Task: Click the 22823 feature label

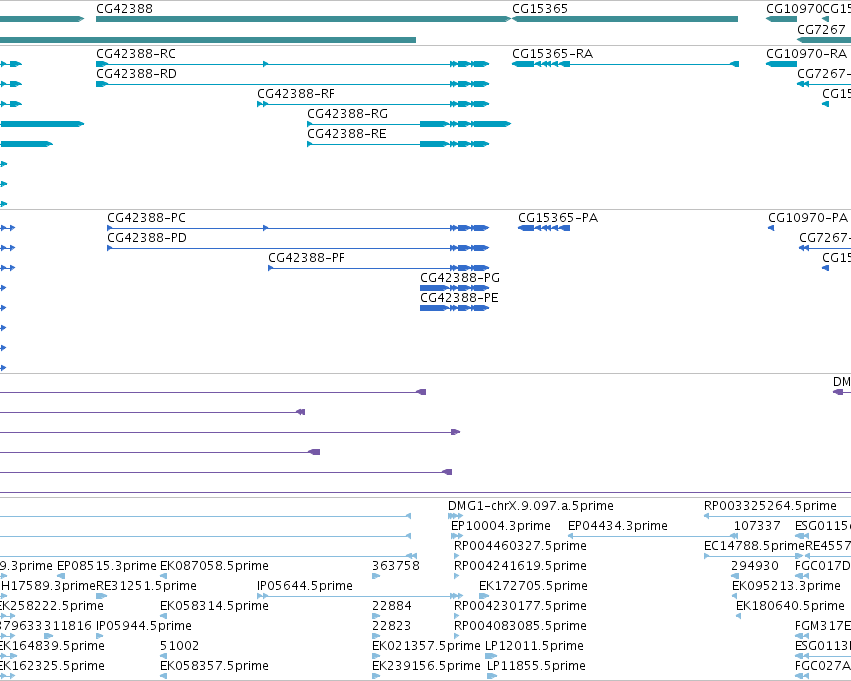Action: click(391, 627)
